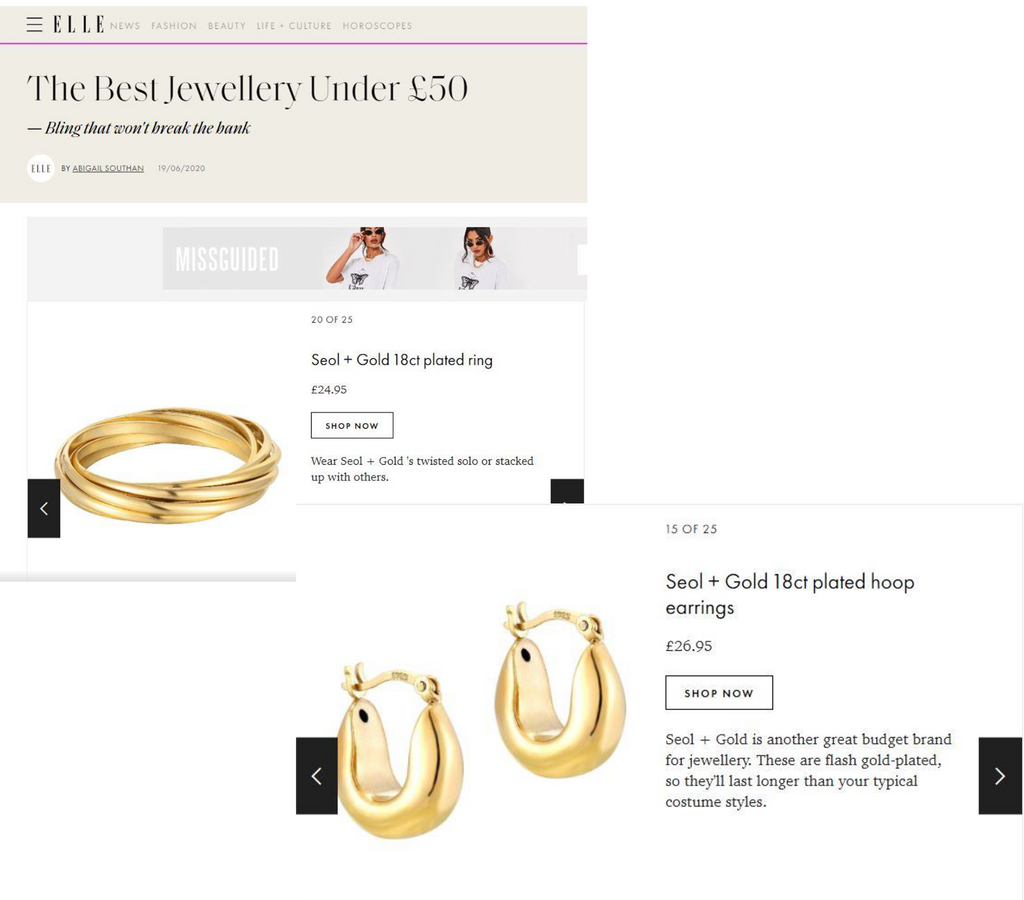
Task: Click the partial next arrow beside the ring description
Action: click(567, 491)
